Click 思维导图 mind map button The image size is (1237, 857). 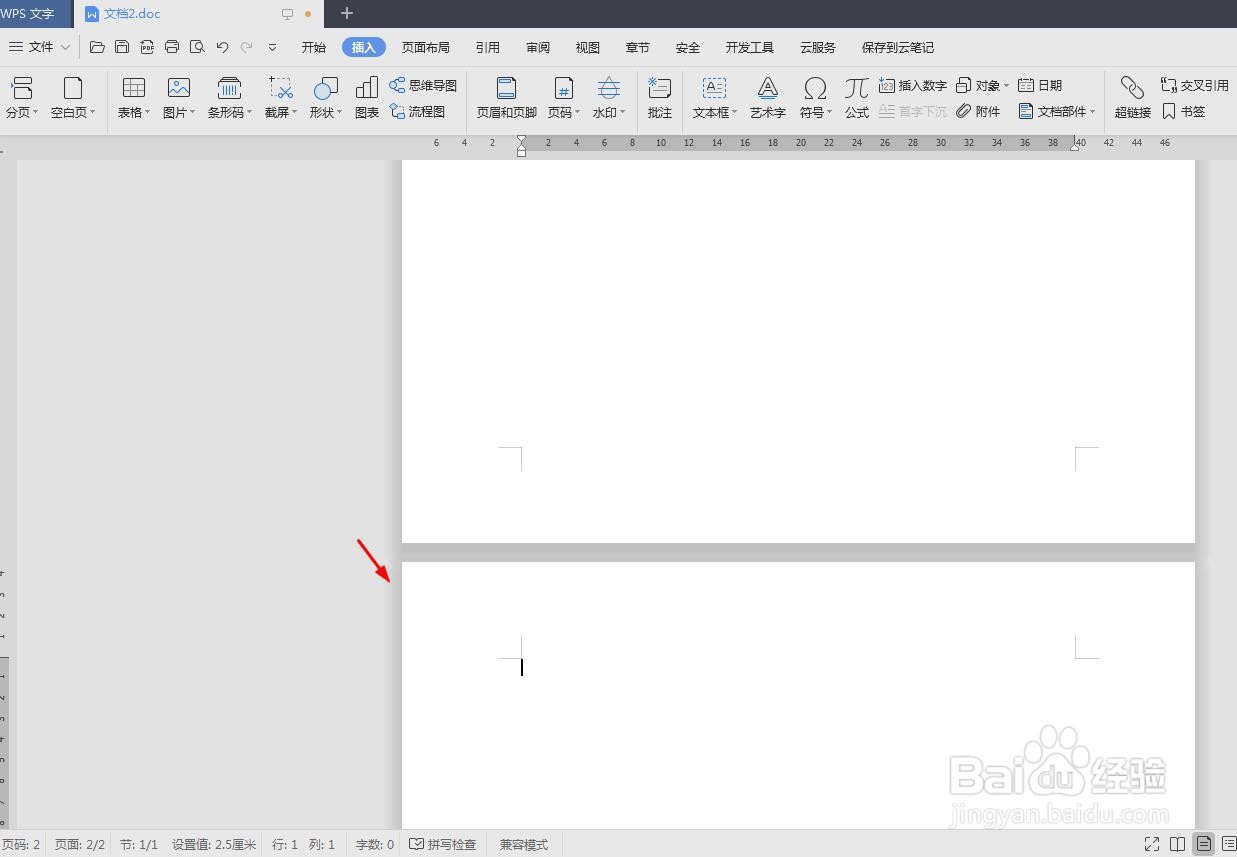pos(423,85)
